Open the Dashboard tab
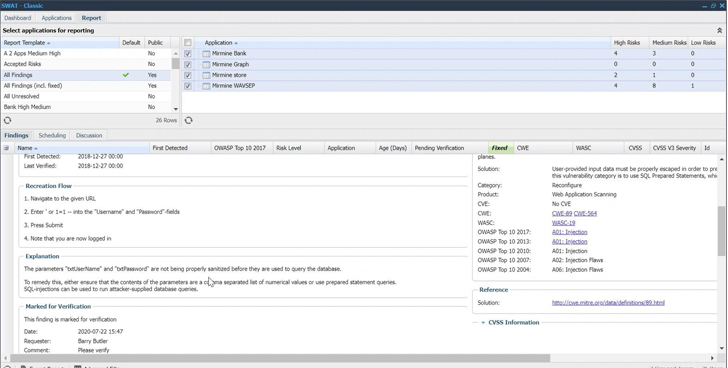728x368 pixels. tap(18, 18)
